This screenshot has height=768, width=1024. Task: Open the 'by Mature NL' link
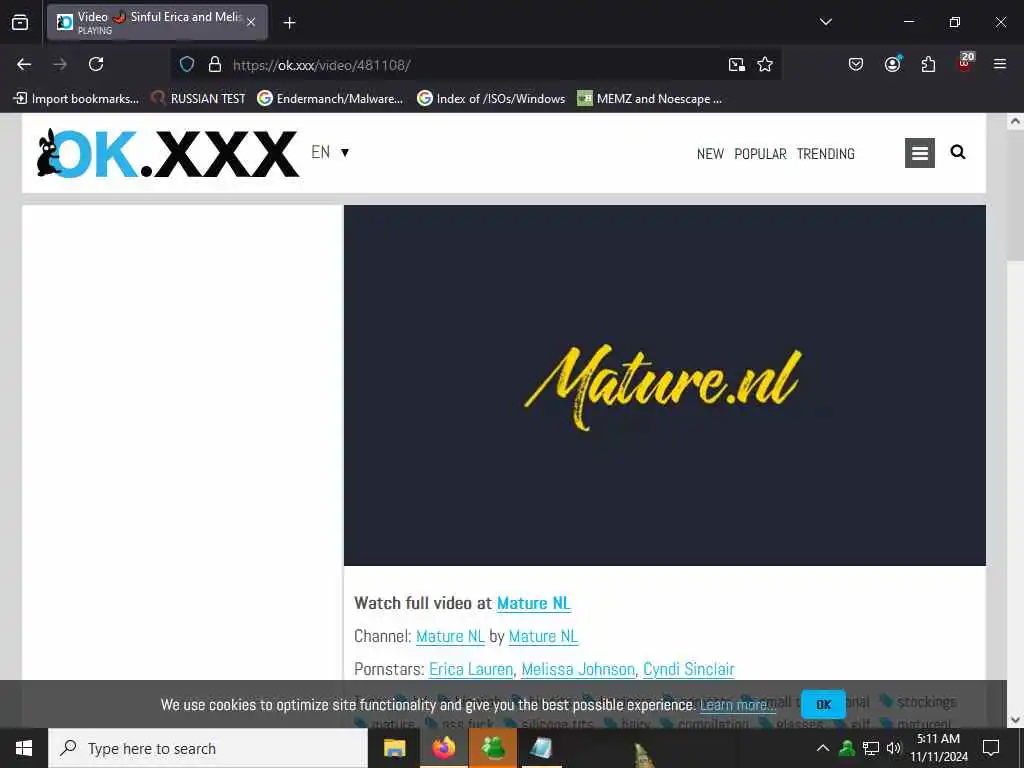click(543, 636)
